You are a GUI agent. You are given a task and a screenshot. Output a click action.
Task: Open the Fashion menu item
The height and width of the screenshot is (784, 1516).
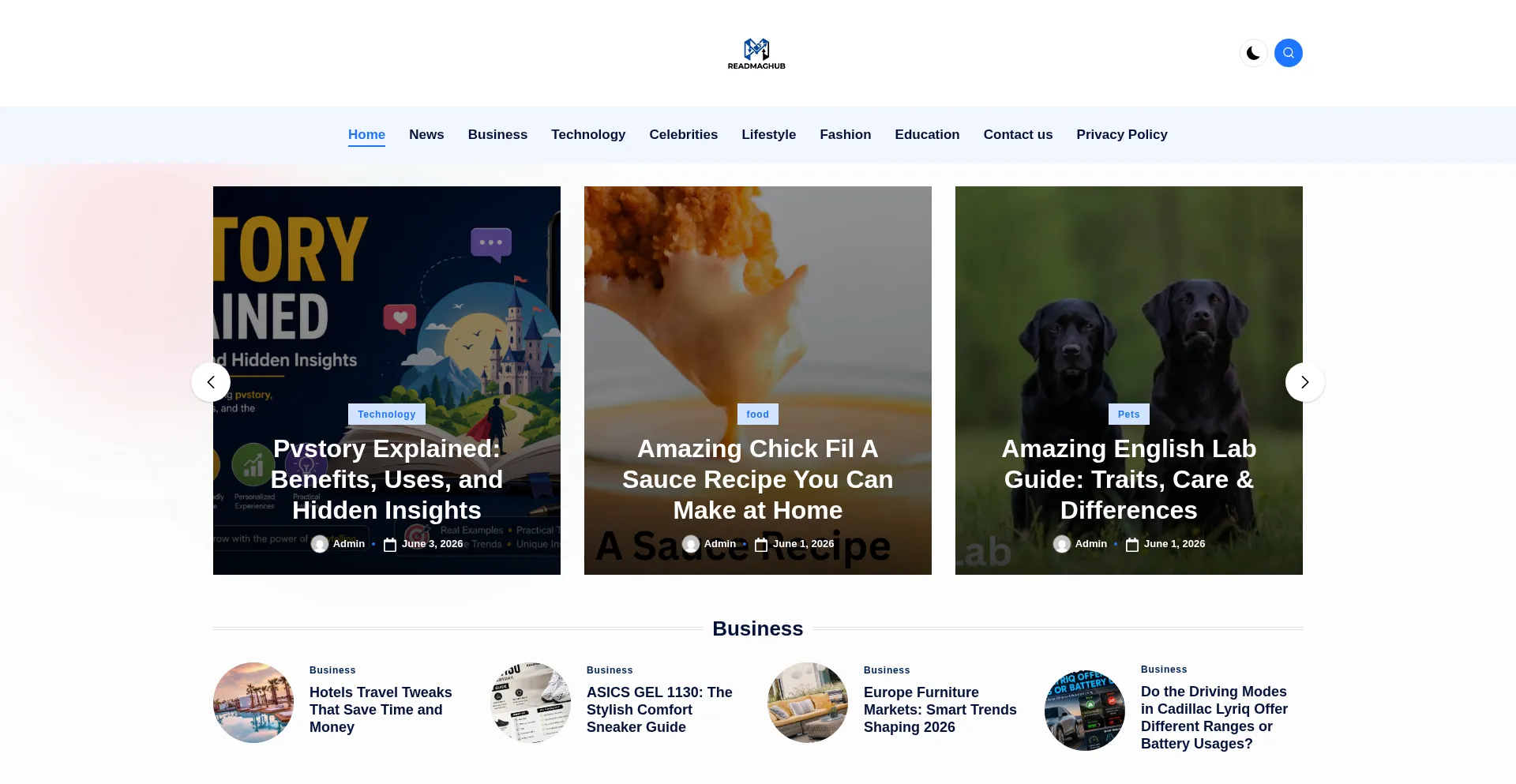pos(846,134)
